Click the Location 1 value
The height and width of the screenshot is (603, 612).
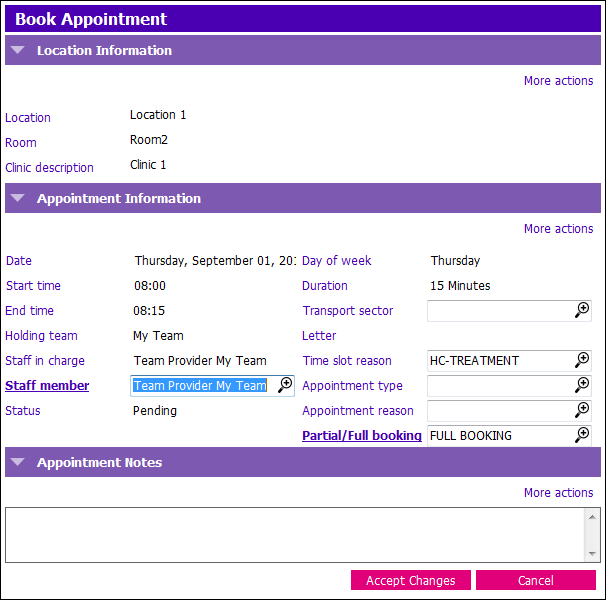pos(158,115)
